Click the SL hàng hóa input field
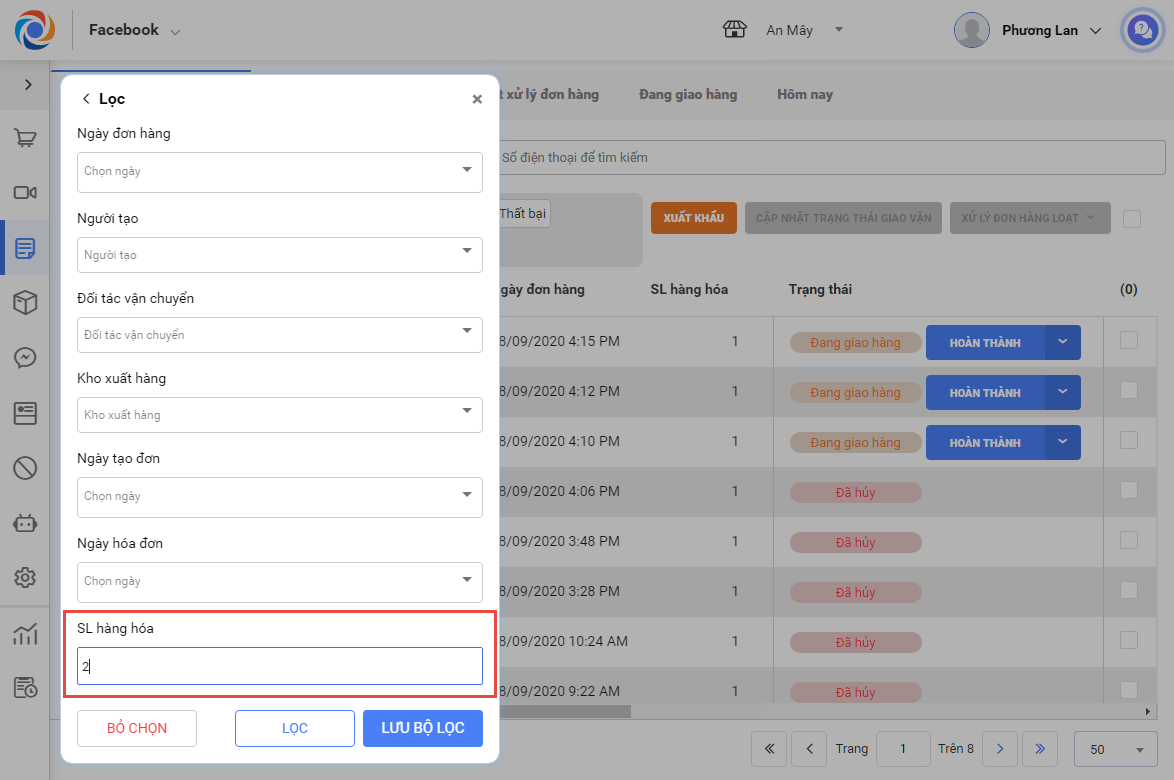 [280, 666]
